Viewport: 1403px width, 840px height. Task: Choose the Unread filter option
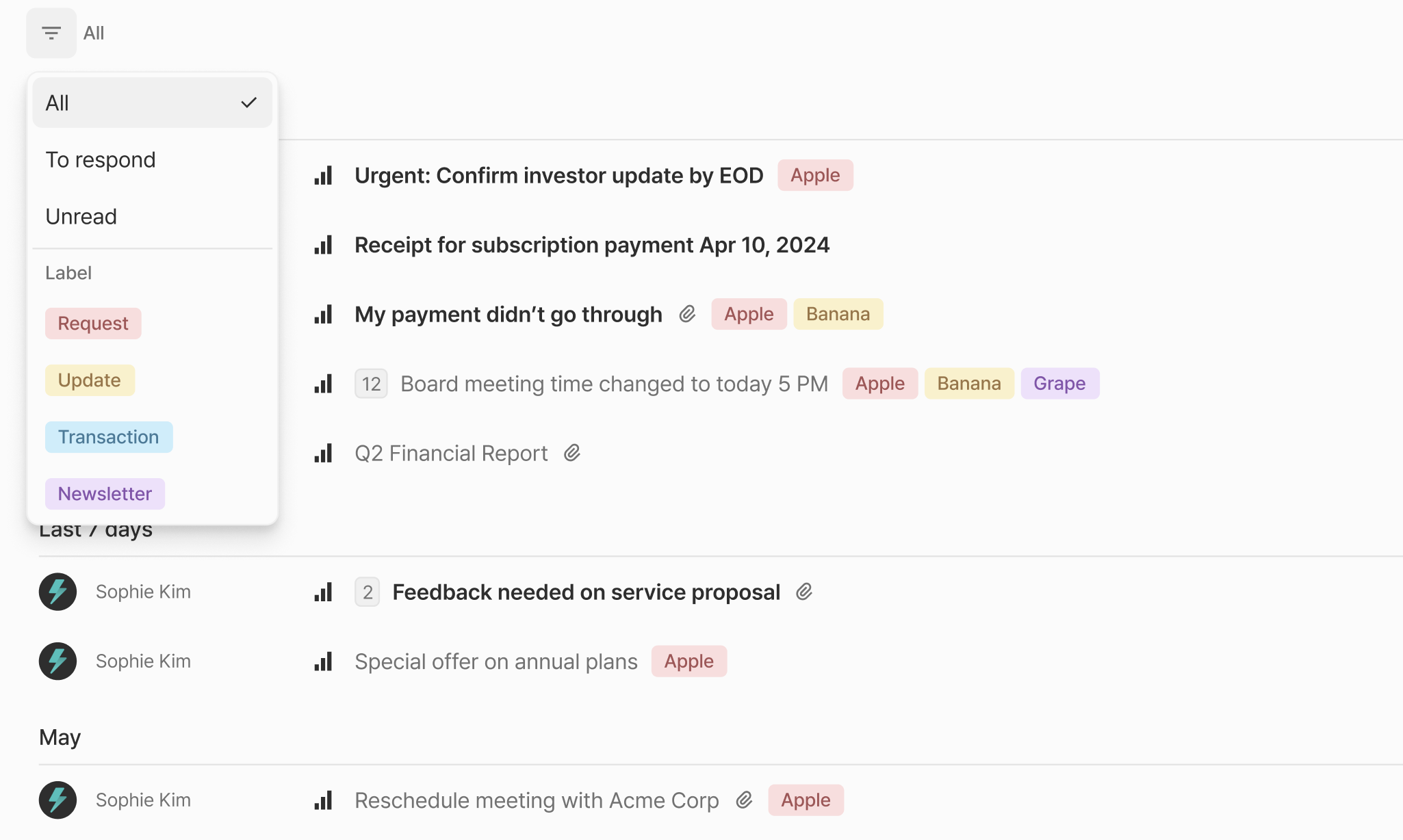[81, 216]
